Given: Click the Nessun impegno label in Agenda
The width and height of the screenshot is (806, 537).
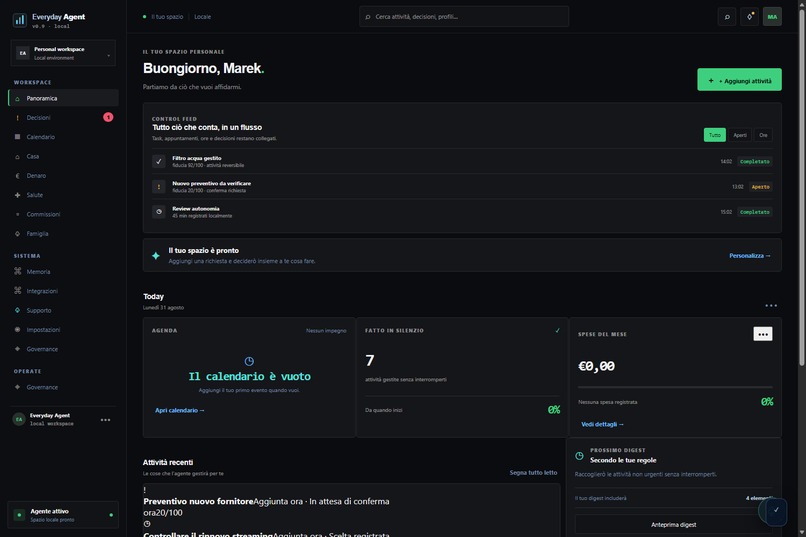Looking at the screenshot, I should pyautogui.click(x=326, y=331).
